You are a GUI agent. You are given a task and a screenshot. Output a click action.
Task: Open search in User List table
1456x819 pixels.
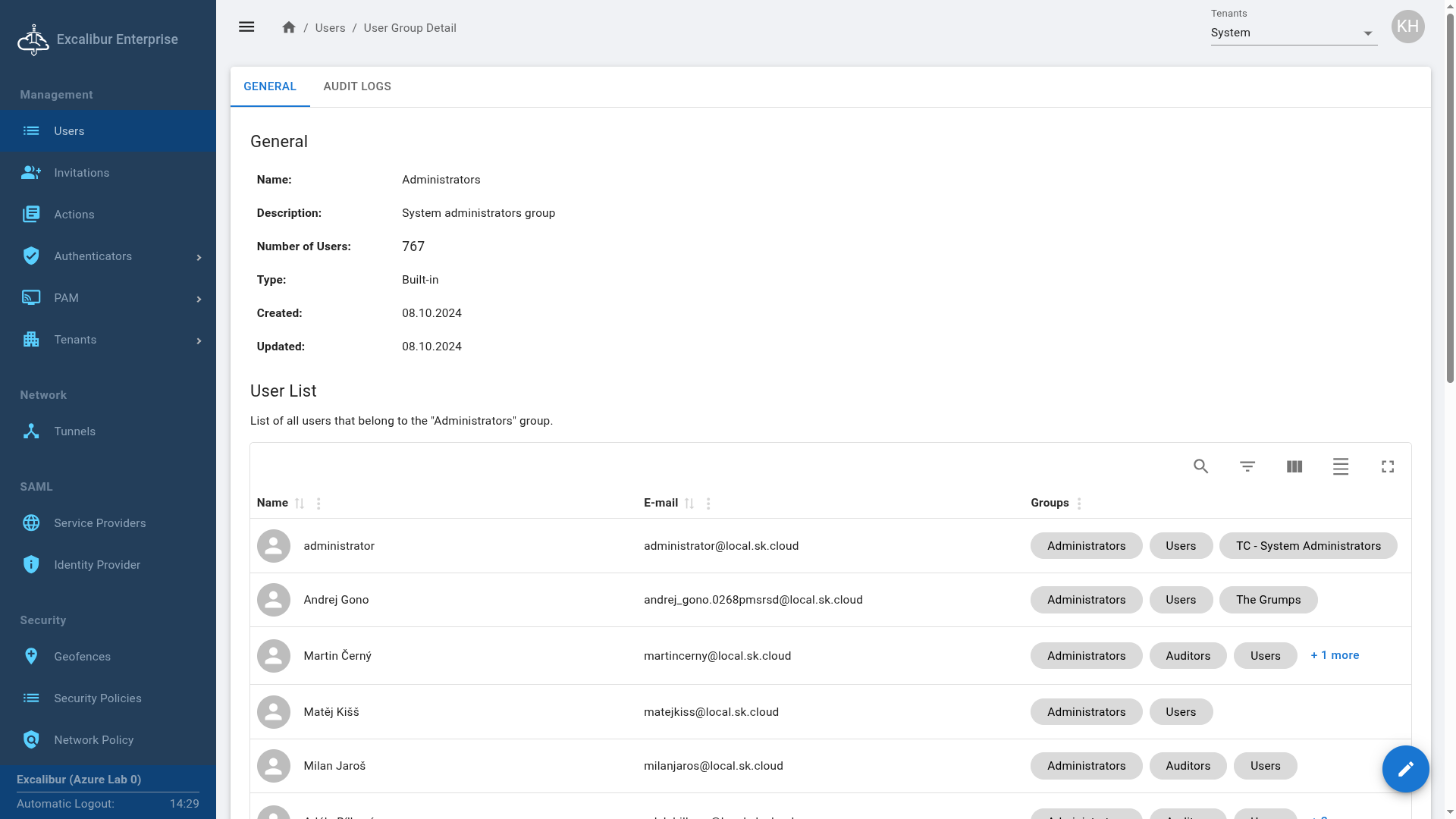pos(1200,466)
